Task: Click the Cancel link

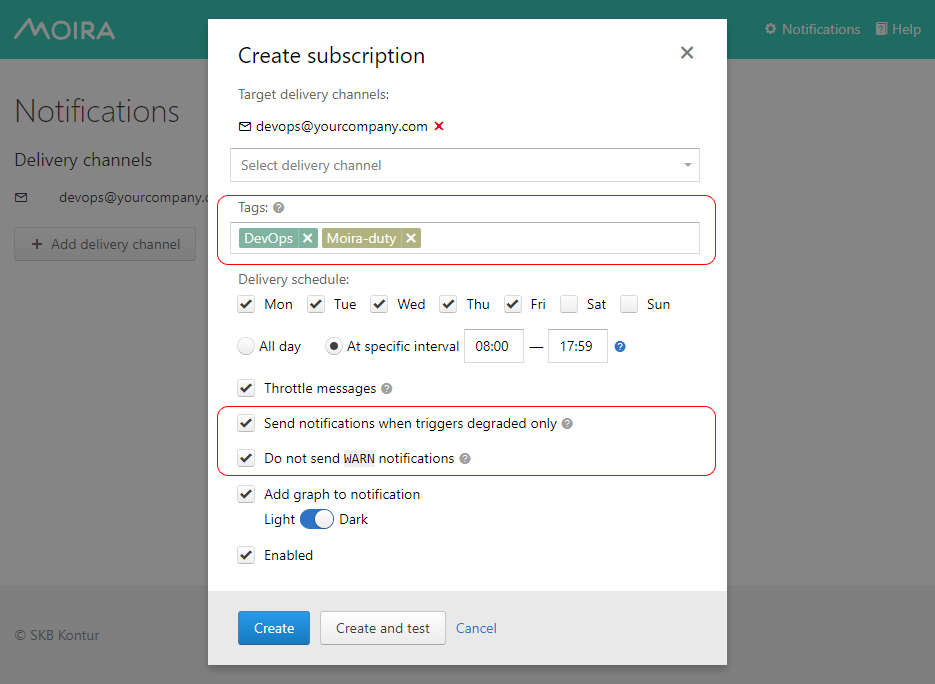Action: pos(476,628)
